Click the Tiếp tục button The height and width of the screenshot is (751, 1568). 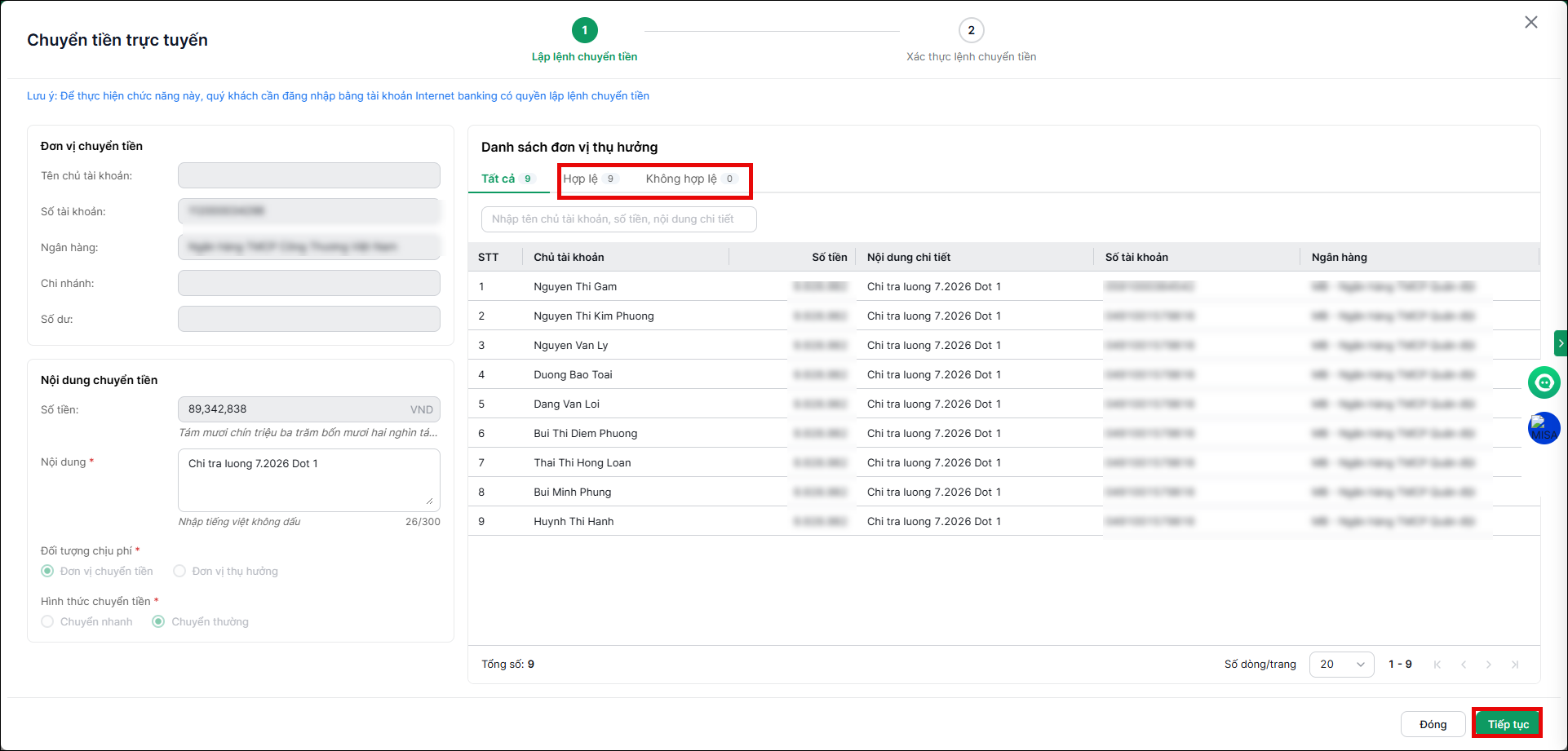click(1508, 724)
